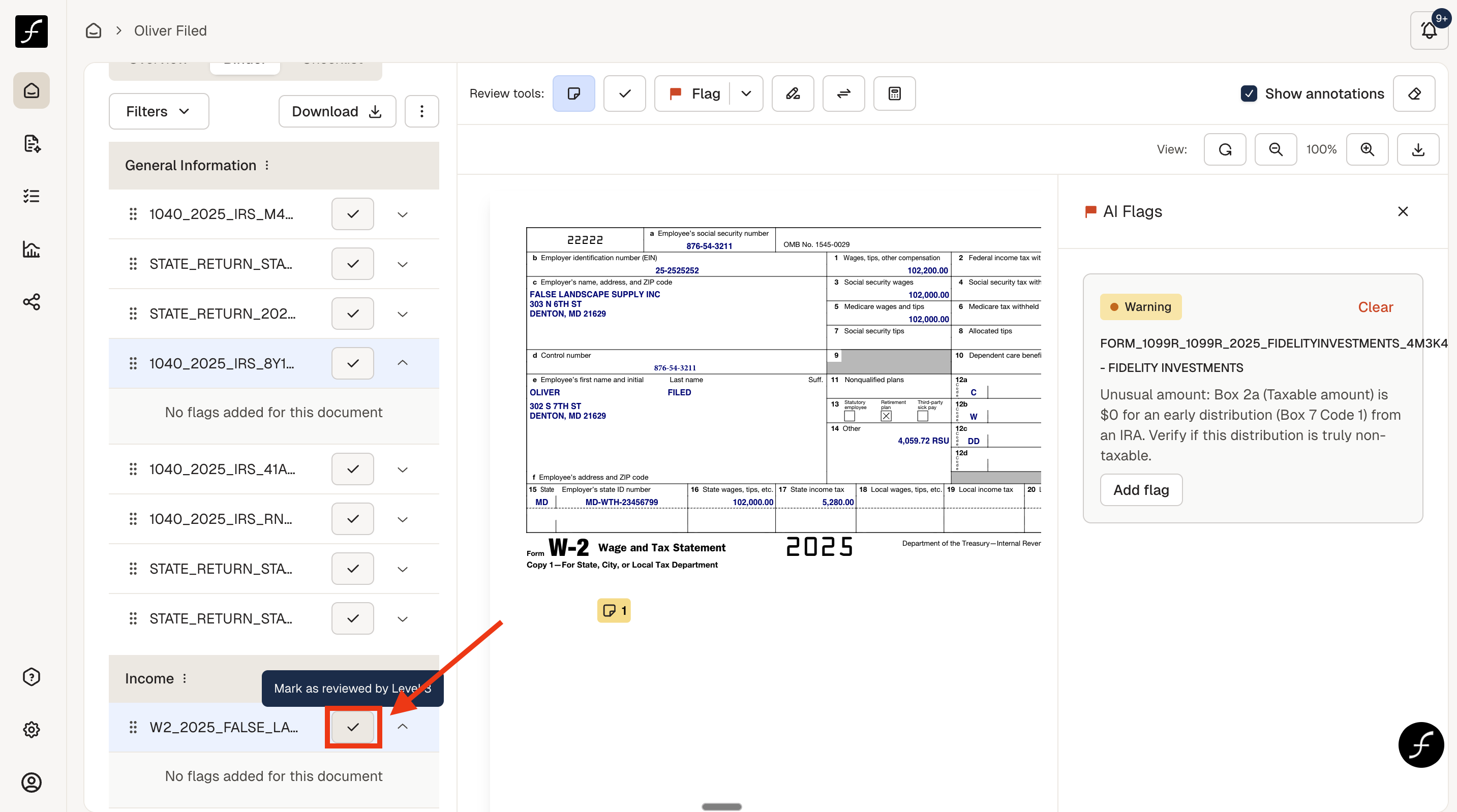Collapse 1040_2025_IRS_8Y1 row
Viewport: 1457px width, 812px height.
click(402, 363)
